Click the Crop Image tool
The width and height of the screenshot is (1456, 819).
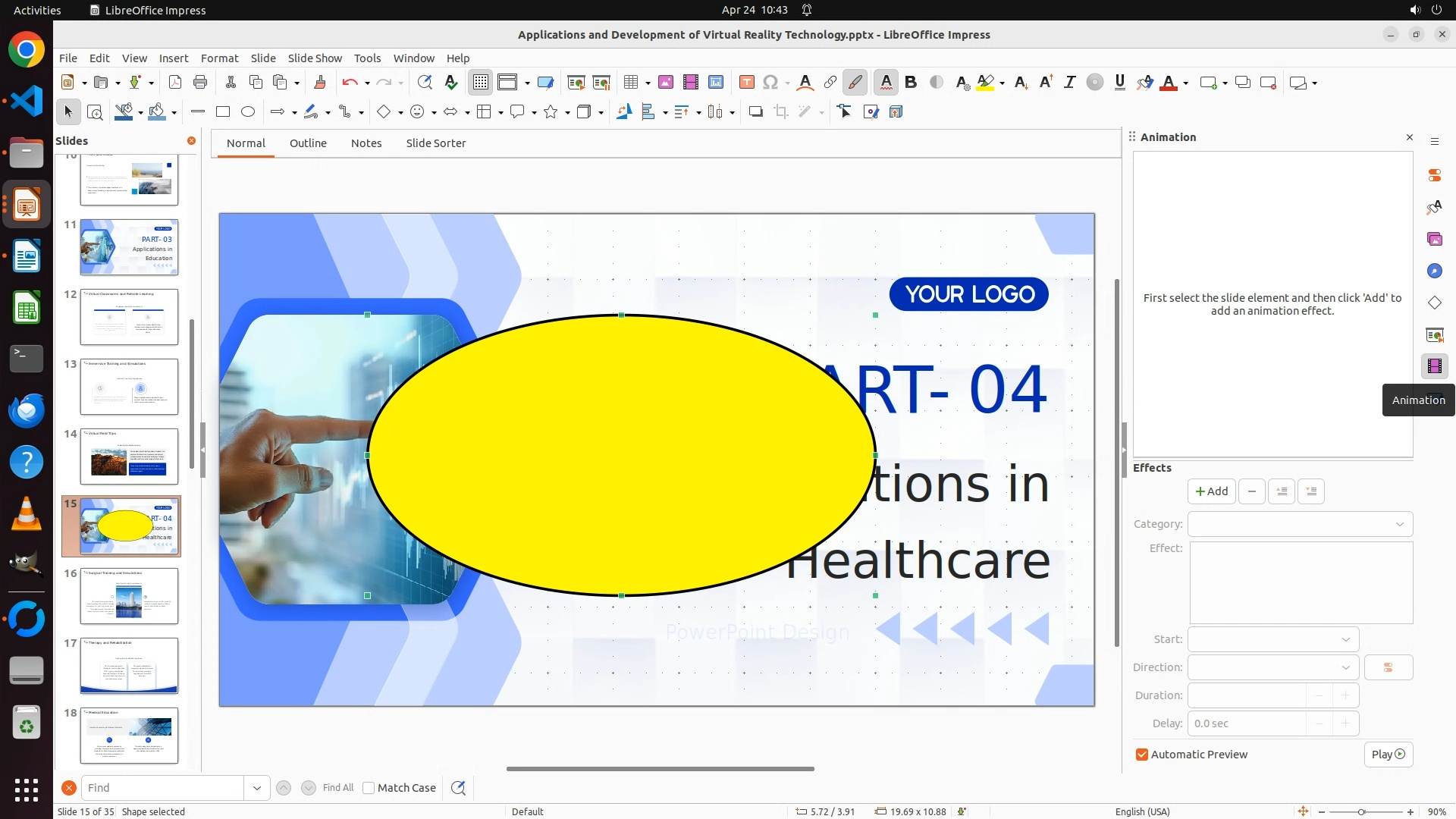[781, 112]
